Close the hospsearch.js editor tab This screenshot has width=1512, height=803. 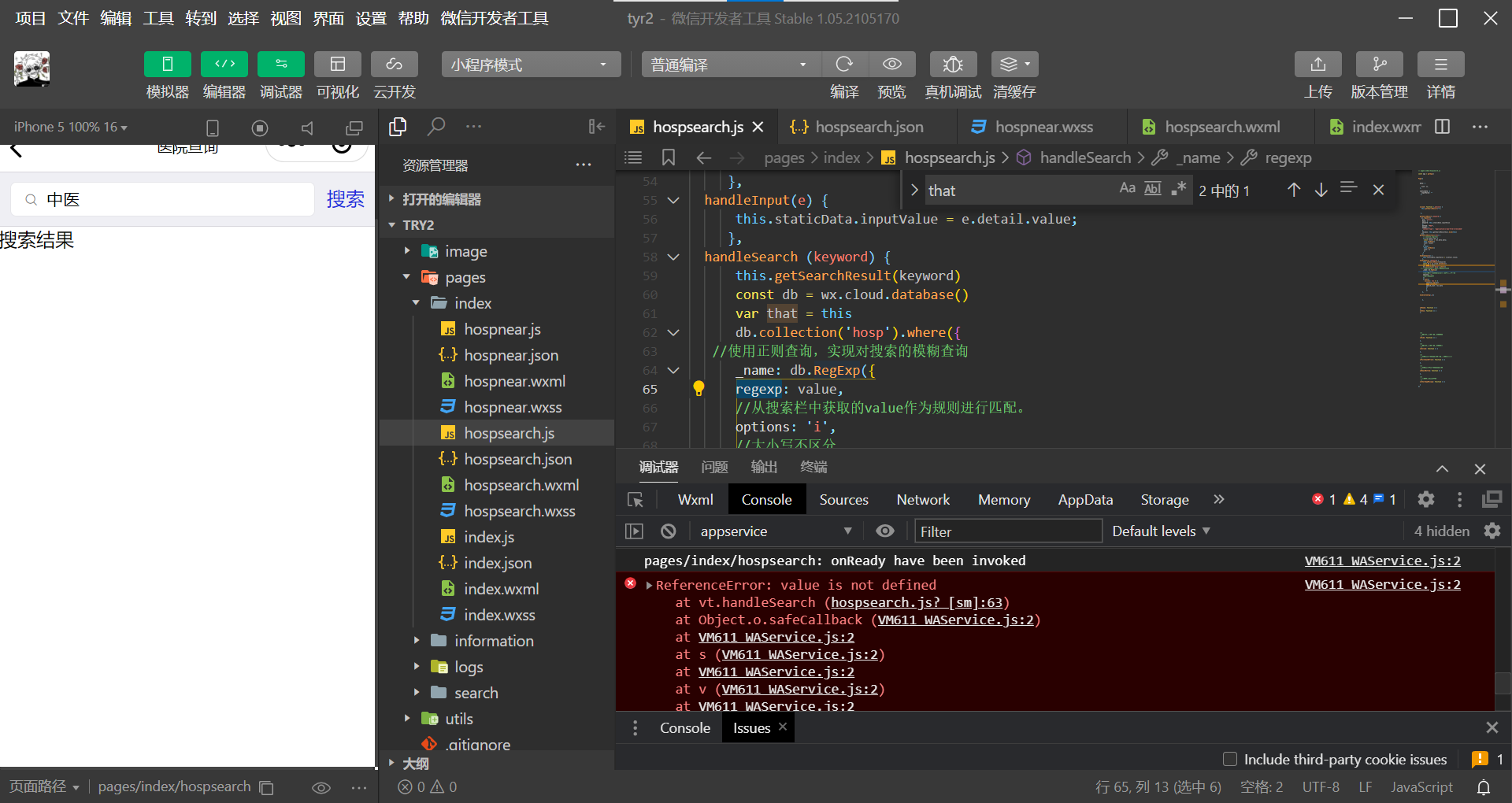tap(758, 127)
